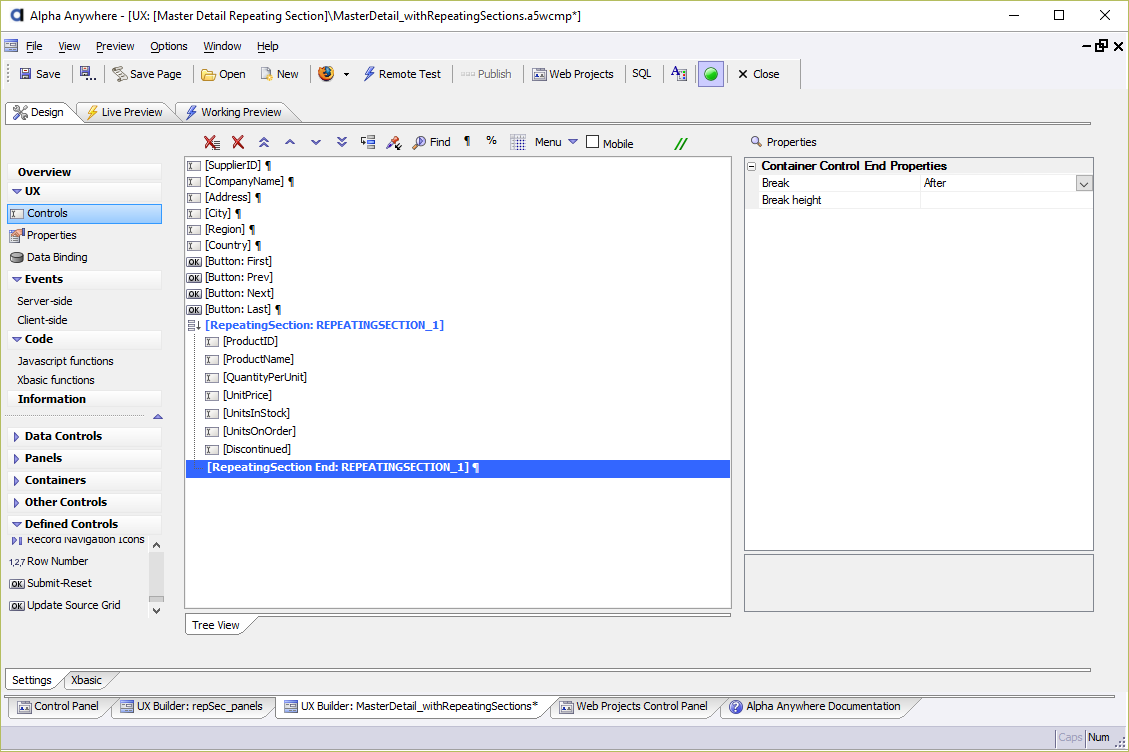1129x752 pixels.
Task: Open the Alpha Anywhere Documentation tab
Action: coord(814,707)
